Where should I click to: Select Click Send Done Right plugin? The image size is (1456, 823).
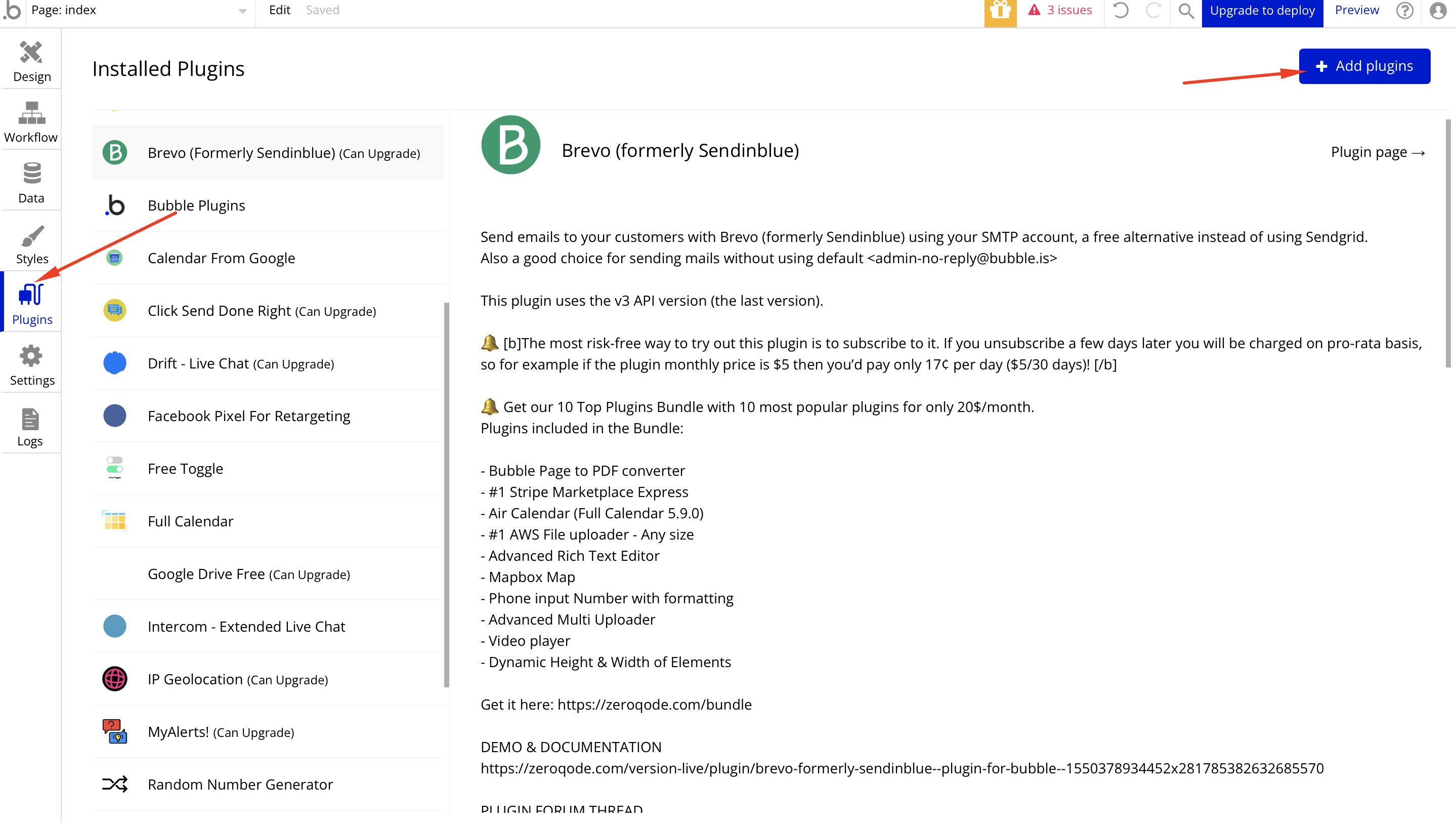tap(267, 311)
